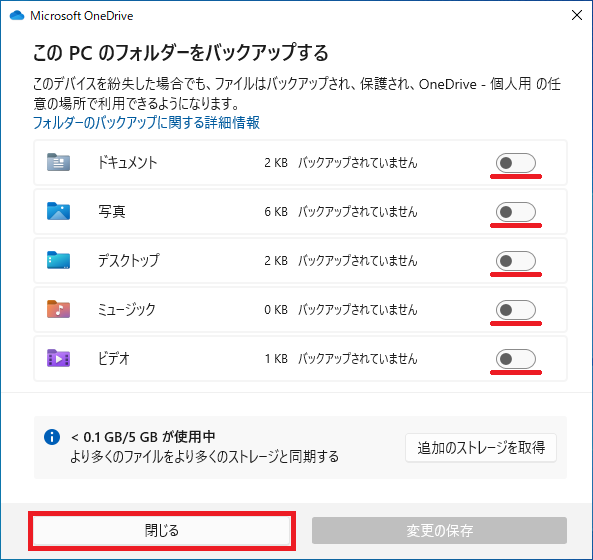The height and width of the screenshot is (560, 593).
Task: Close the OneDrive dialog with X
Action: point(577,16)
